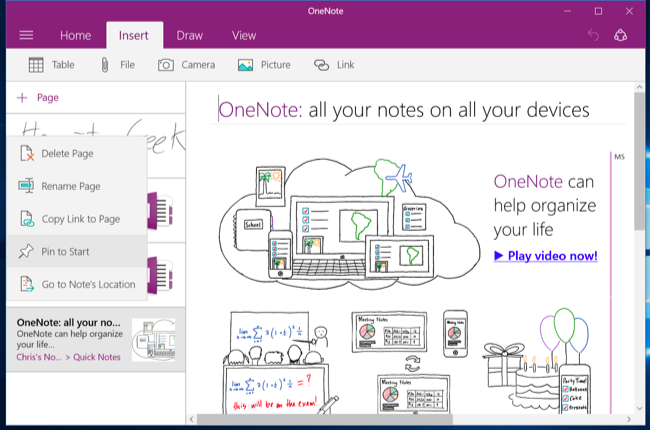Choose Go to Note's Location
The image size is (650, 430).
[77, 284]
